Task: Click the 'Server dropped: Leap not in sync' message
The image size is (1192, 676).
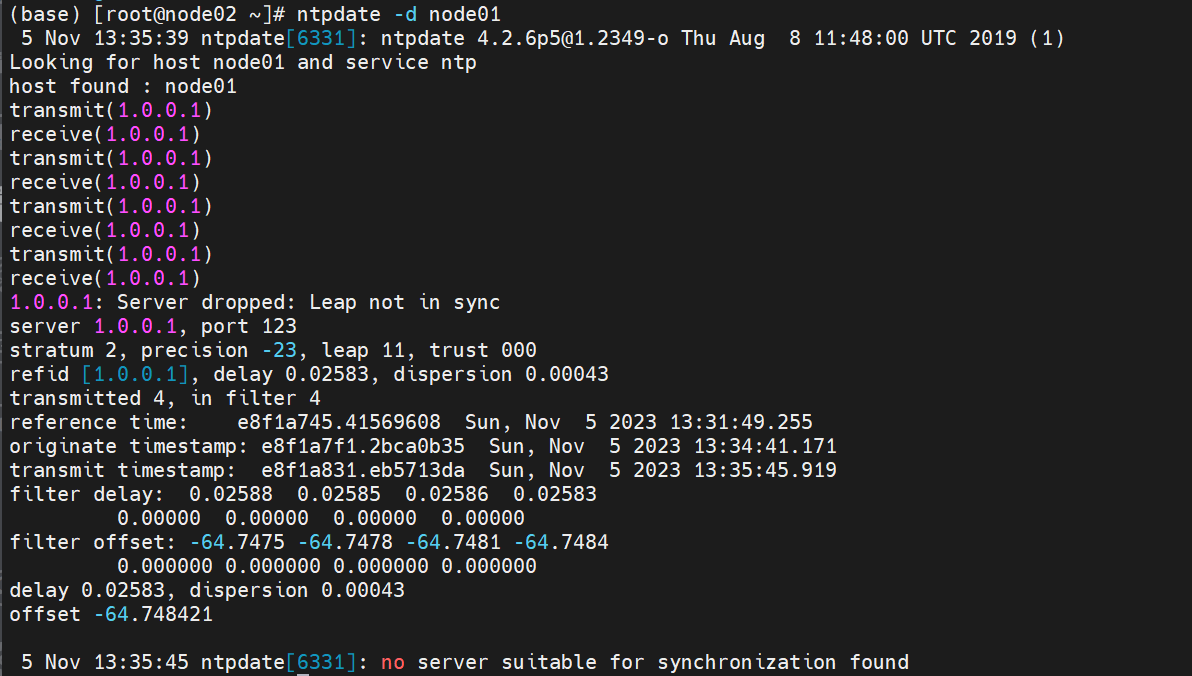Action: pyautogui.click(x=309, y=302)
